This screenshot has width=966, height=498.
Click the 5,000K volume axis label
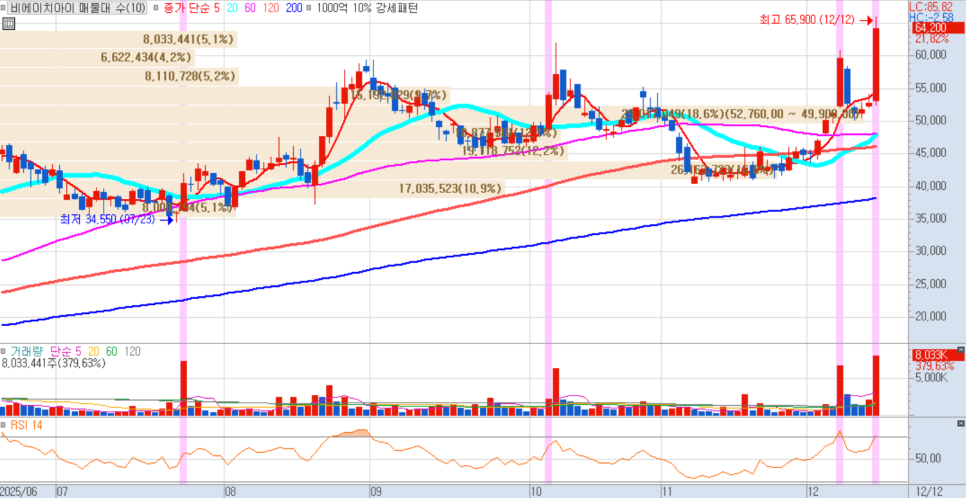tap(932, 375)
